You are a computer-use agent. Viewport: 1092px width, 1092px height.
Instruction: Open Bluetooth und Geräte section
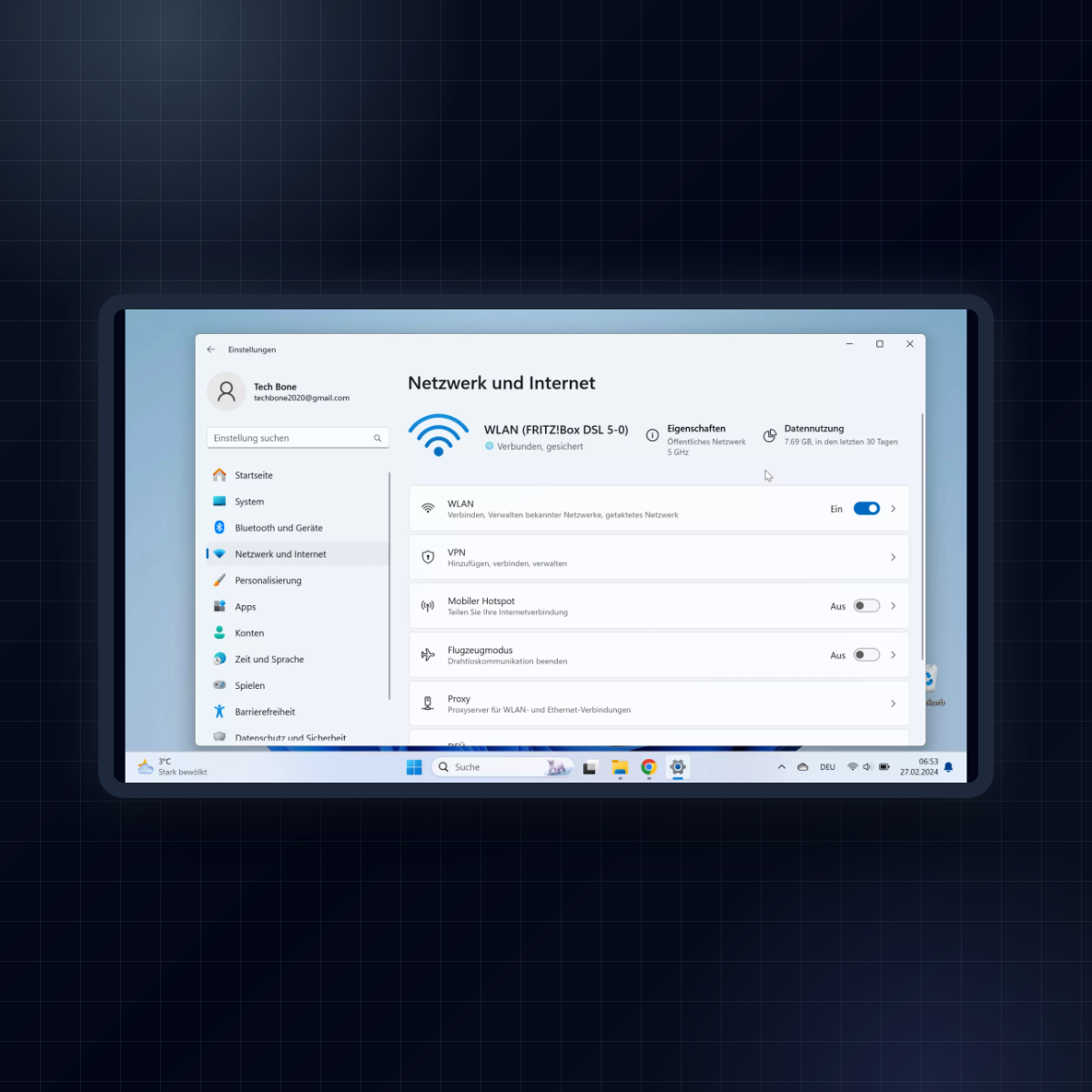pos(298,528)
